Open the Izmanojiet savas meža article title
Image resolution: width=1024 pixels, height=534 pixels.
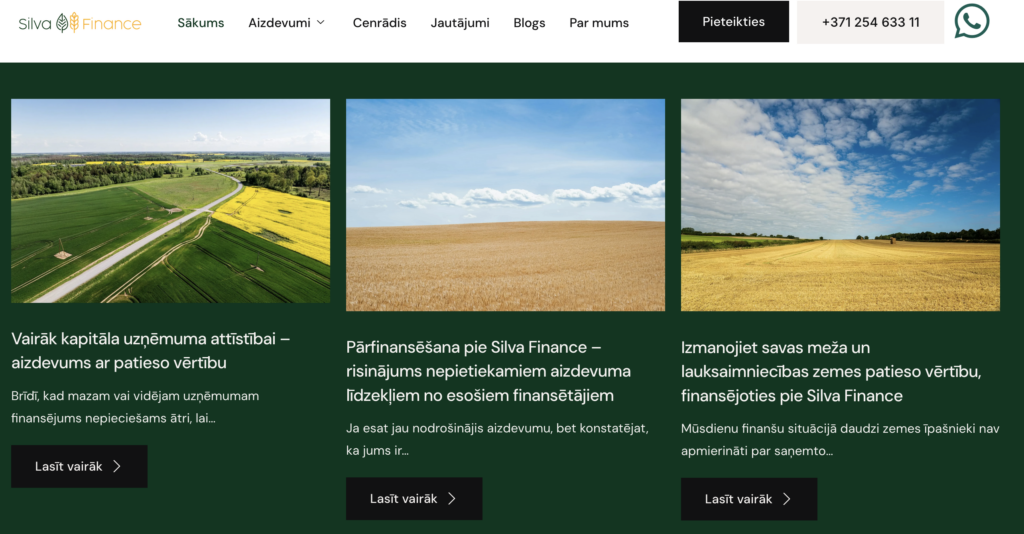pyautogui.click(x=830, y=371)
